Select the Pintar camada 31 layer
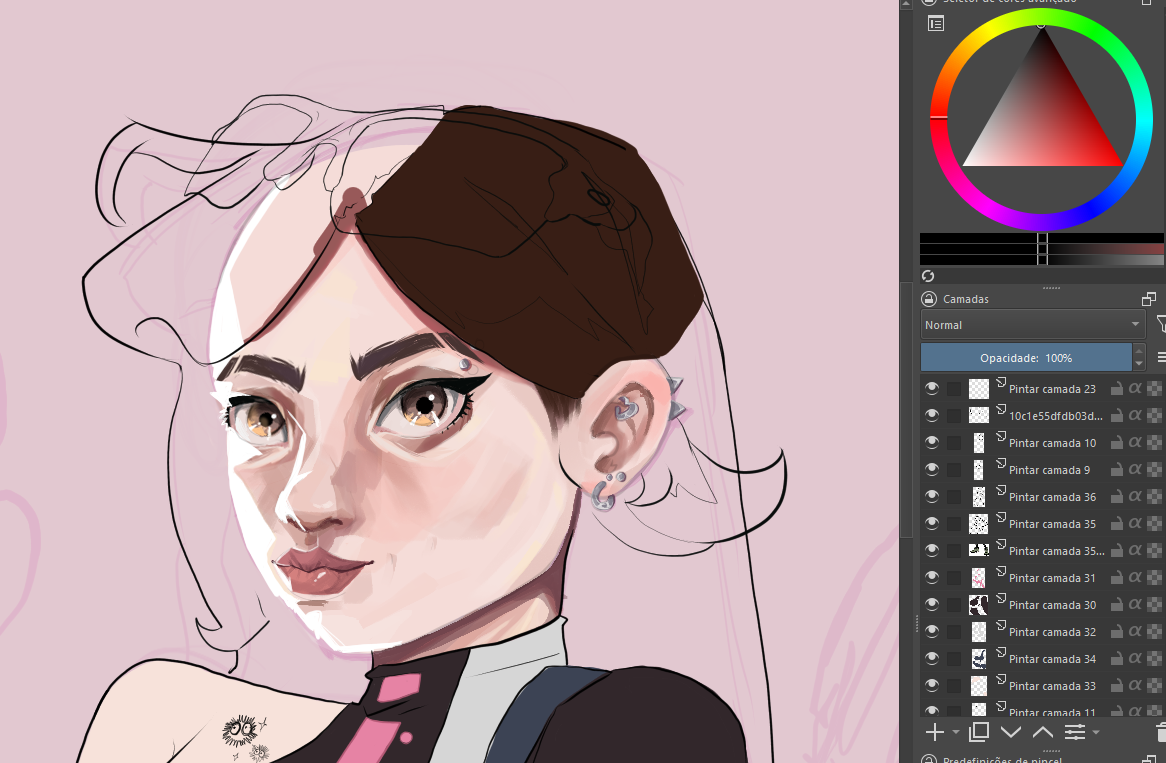The image size is (1166, 763). [1052, 578]
